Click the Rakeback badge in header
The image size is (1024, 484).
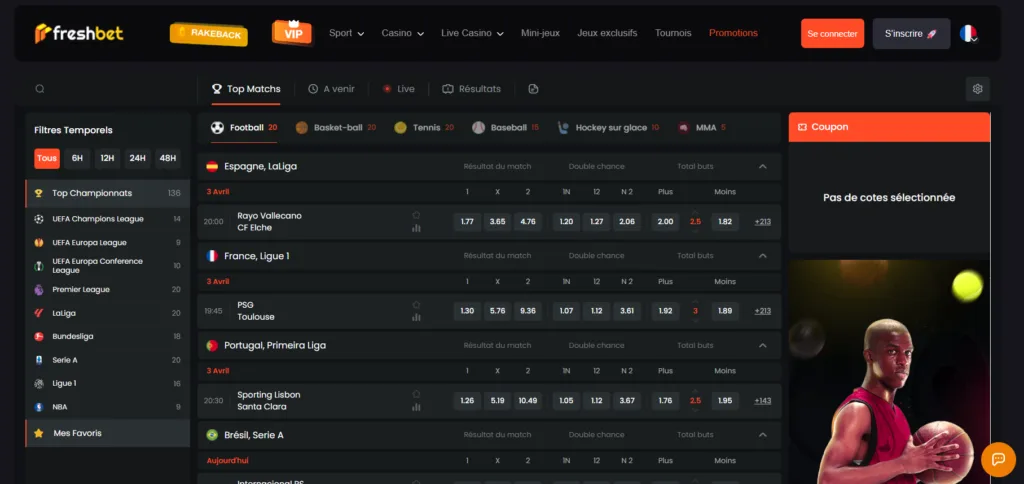pos(208,34)
